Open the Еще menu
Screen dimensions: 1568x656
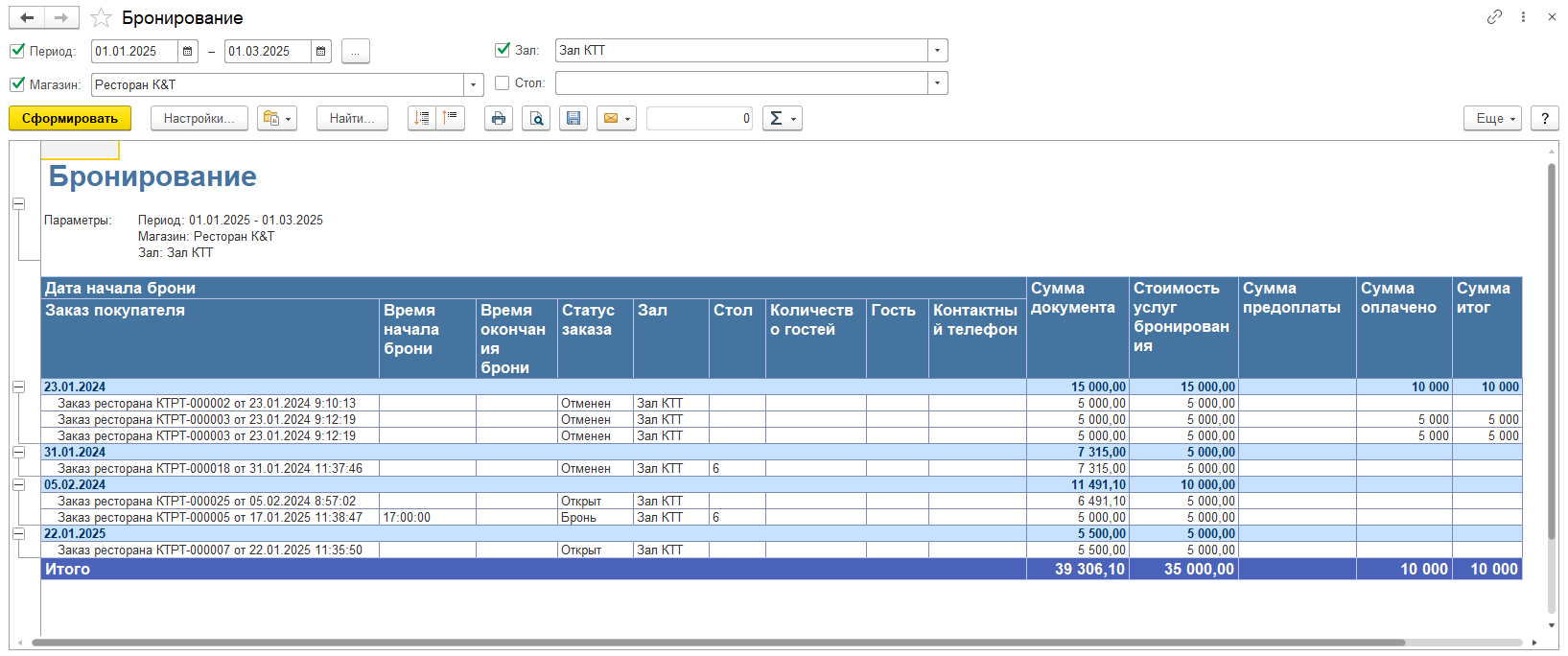(1491, 118)
